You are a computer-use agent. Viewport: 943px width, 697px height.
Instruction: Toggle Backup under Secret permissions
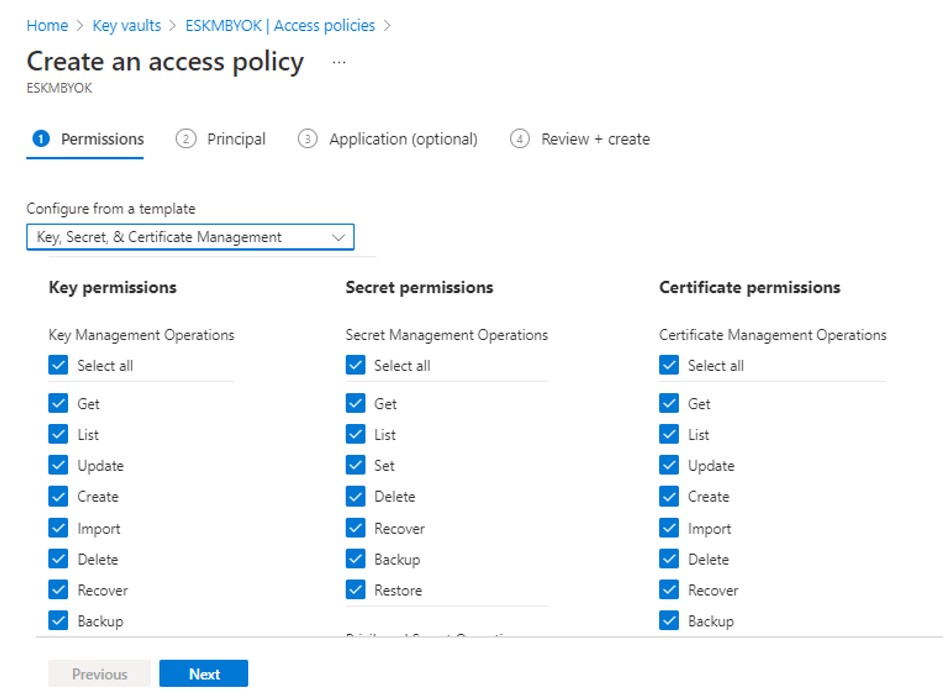pyautogui.click(x=355, y=559)
